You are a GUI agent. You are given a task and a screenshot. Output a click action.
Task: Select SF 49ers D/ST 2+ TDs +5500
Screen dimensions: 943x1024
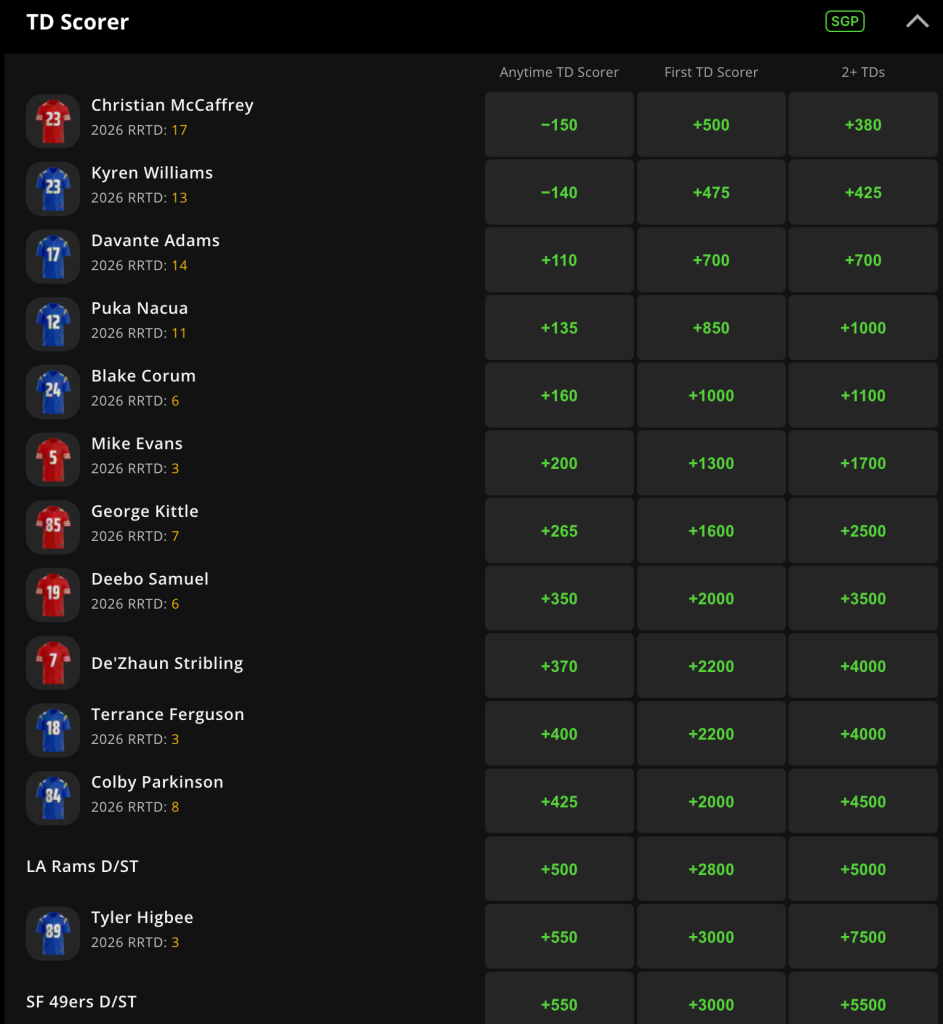(x=863, y=999)
